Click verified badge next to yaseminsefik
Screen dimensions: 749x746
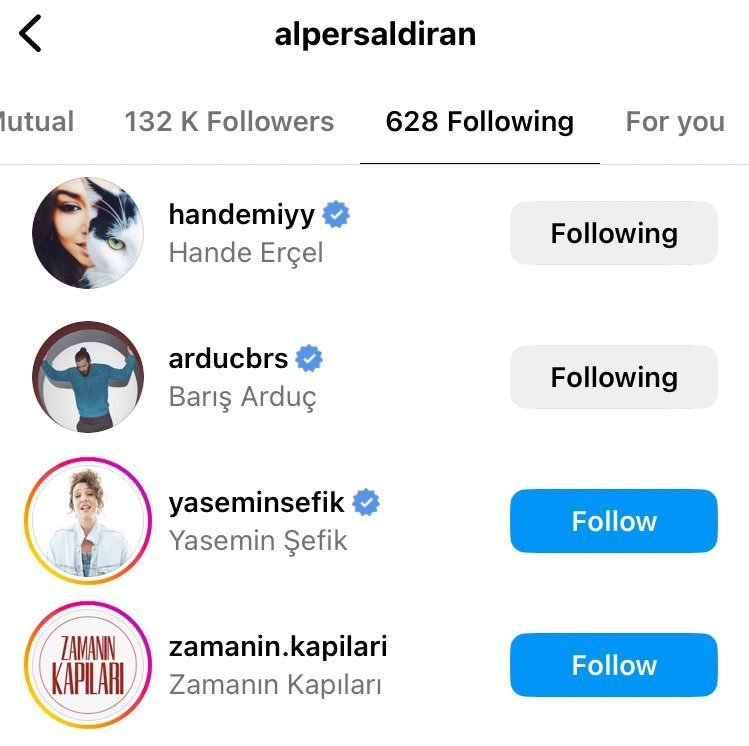click(366, 502)
